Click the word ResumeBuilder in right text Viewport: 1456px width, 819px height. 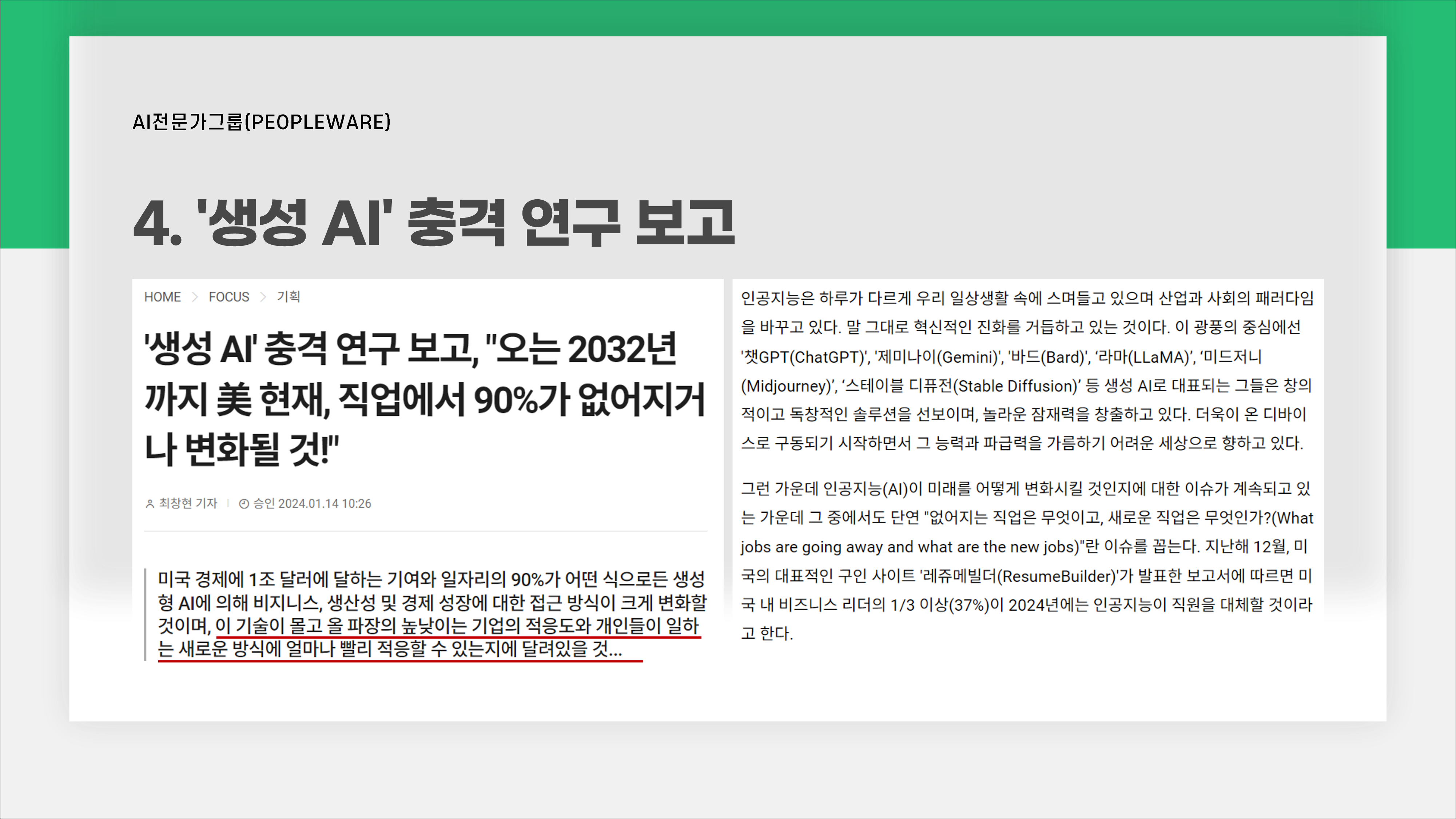coord(1057,577)
